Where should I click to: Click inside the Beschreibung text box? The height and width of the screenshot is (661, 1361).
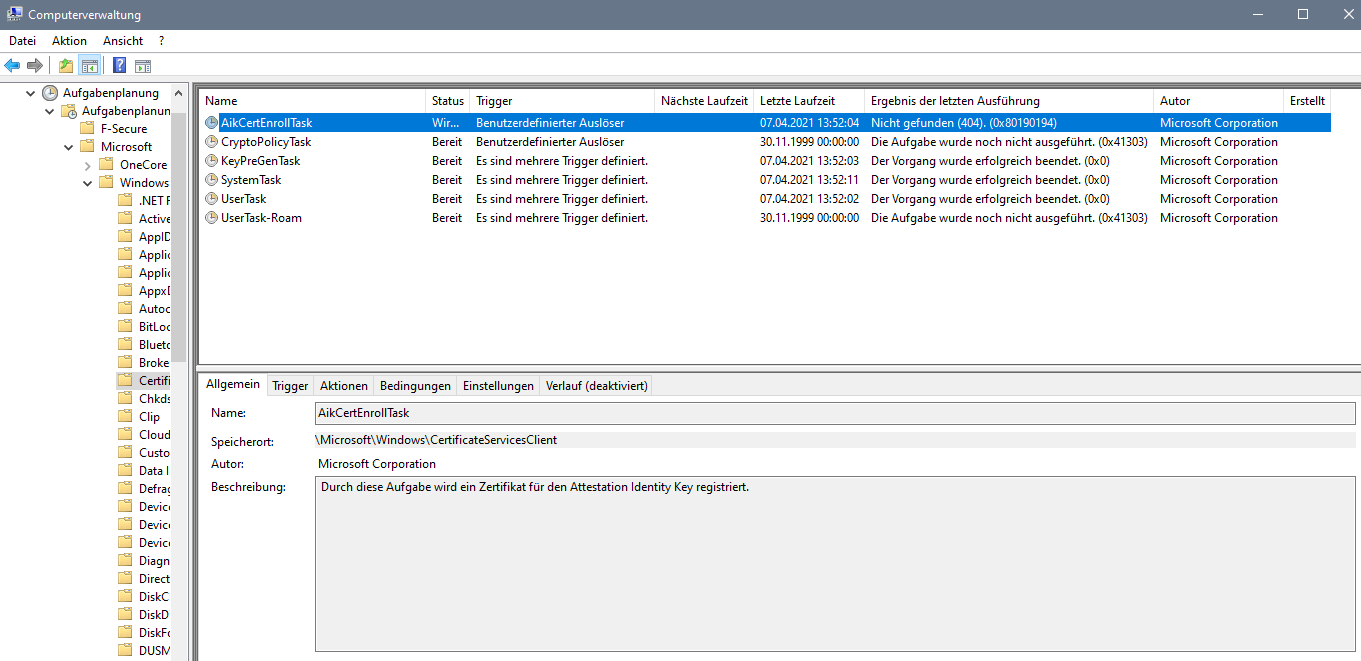point(835,565)
